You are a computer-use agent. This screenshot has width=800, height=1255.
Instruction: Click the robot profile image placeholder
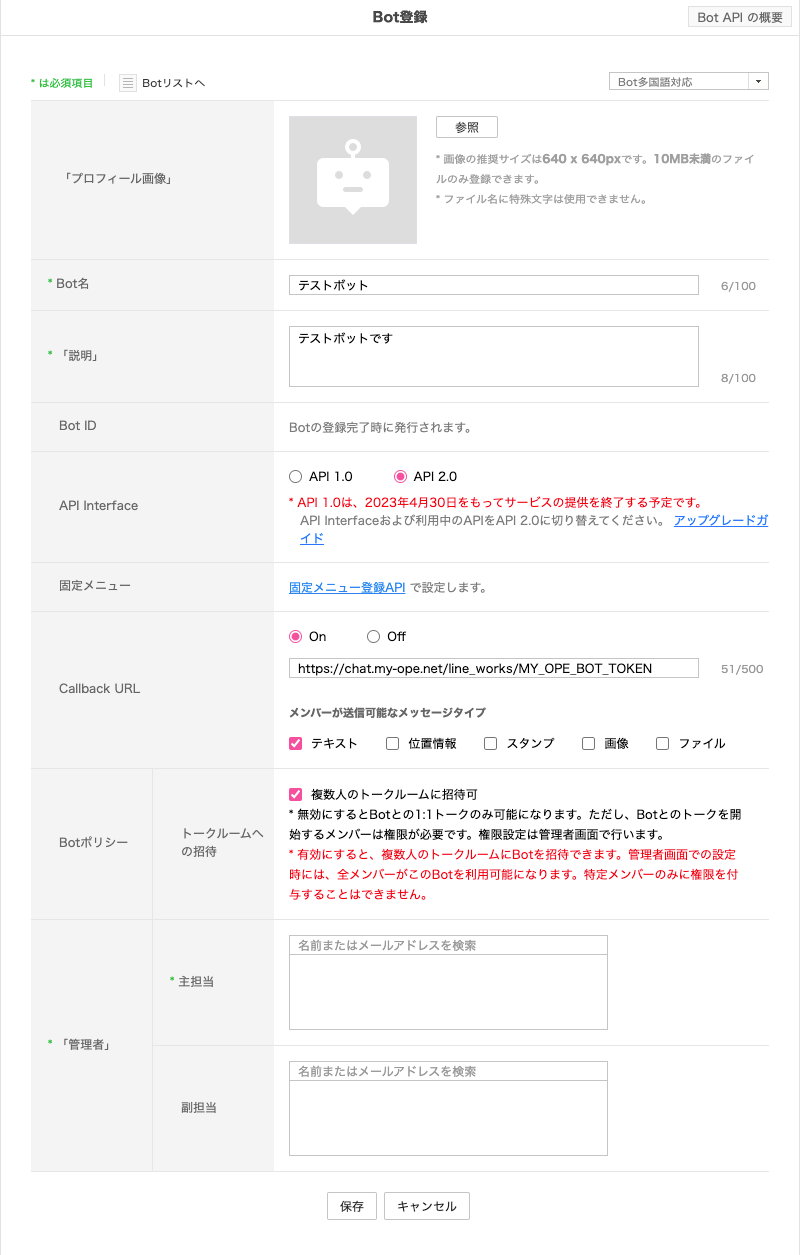[352, 180]
